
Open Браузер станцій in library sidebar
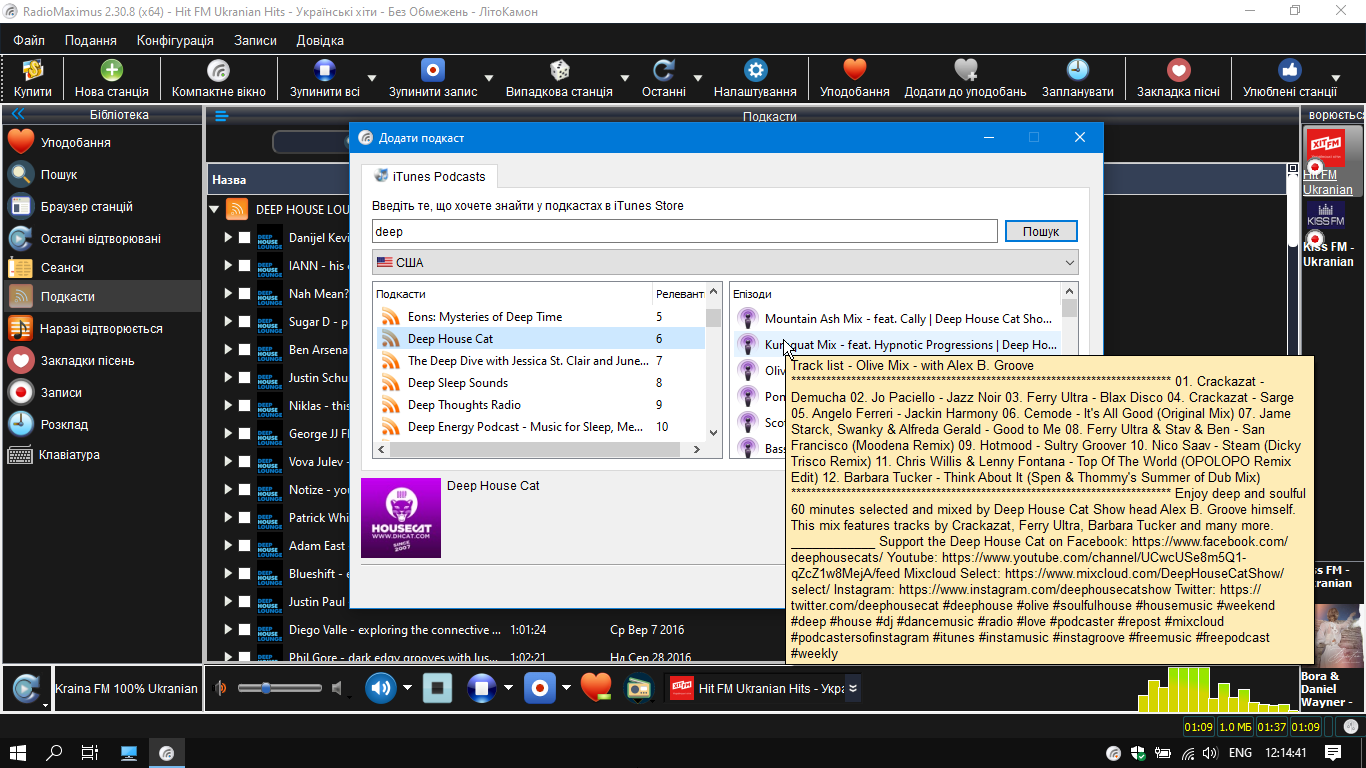pos(100,207)
